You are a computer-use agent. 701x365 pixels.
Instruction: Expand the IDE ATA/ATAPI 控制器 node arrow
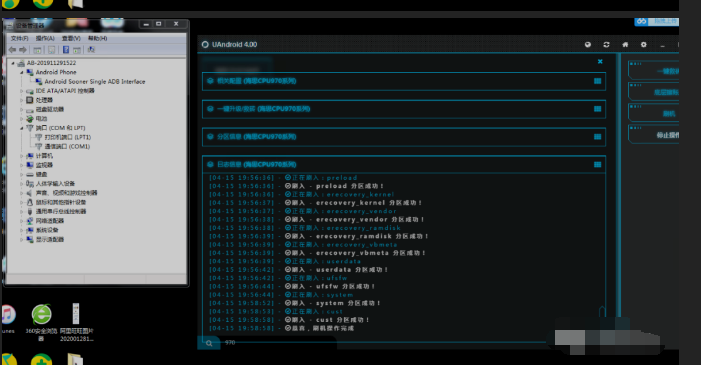(21, 91)
